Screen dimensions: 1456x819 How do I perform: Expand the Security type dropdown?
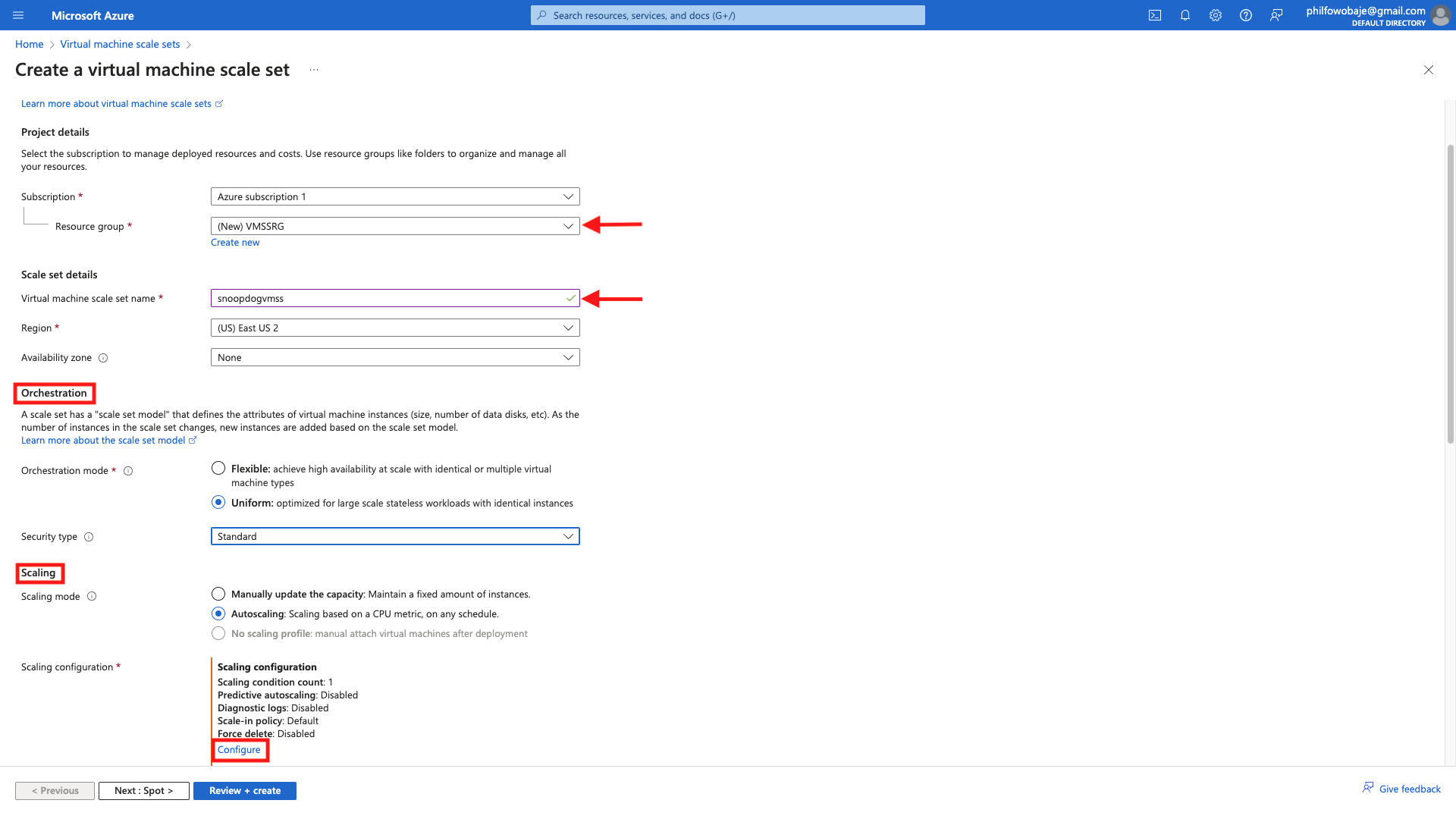click(x=394, y=536)
